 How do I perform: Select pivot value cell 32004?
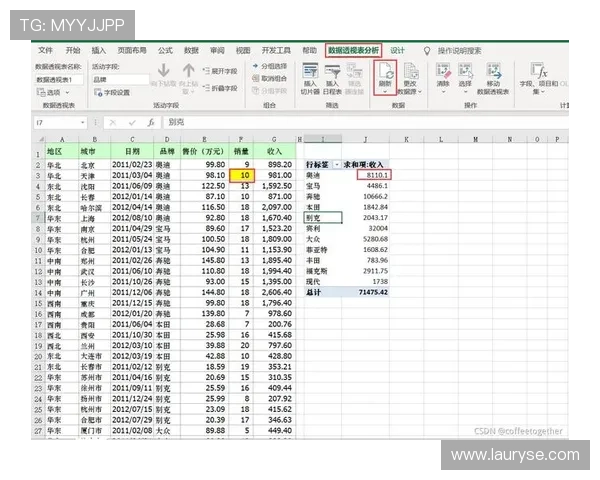tap(366, 229)
